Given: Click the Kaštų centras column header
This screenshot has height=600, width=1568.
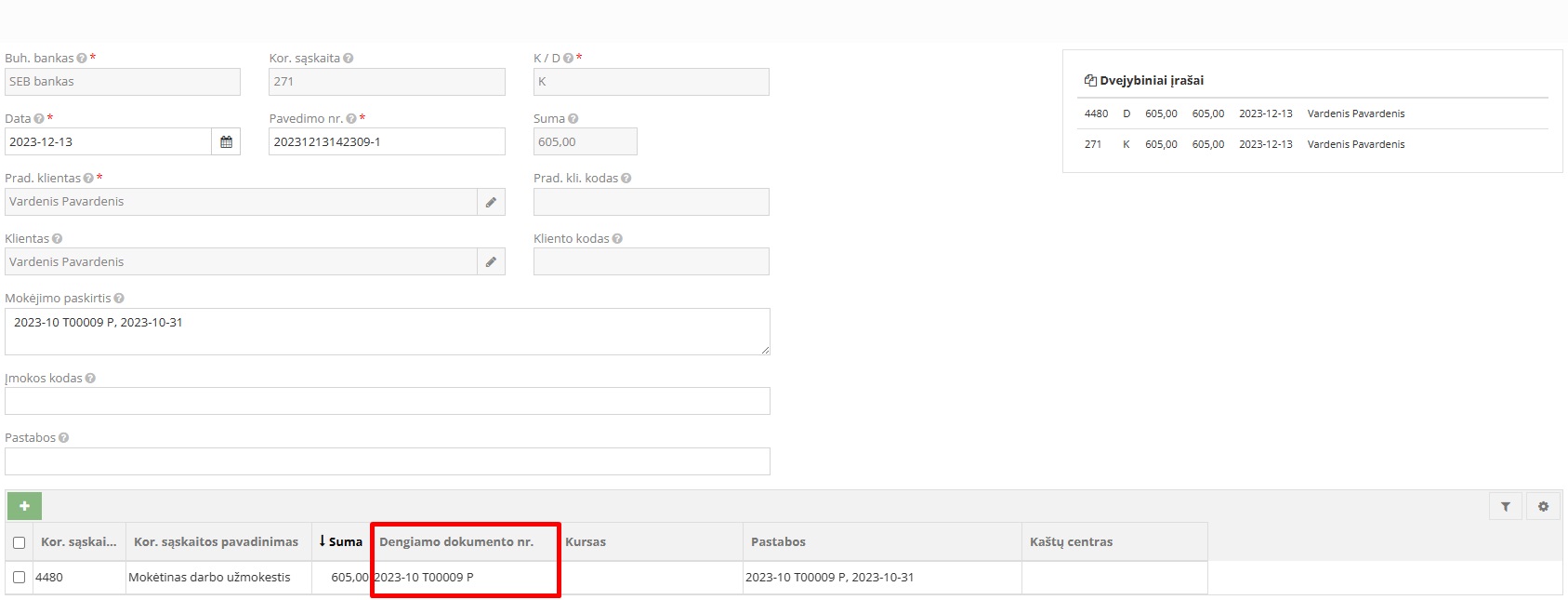Looking at the screenshot, I should point(1071,541).
